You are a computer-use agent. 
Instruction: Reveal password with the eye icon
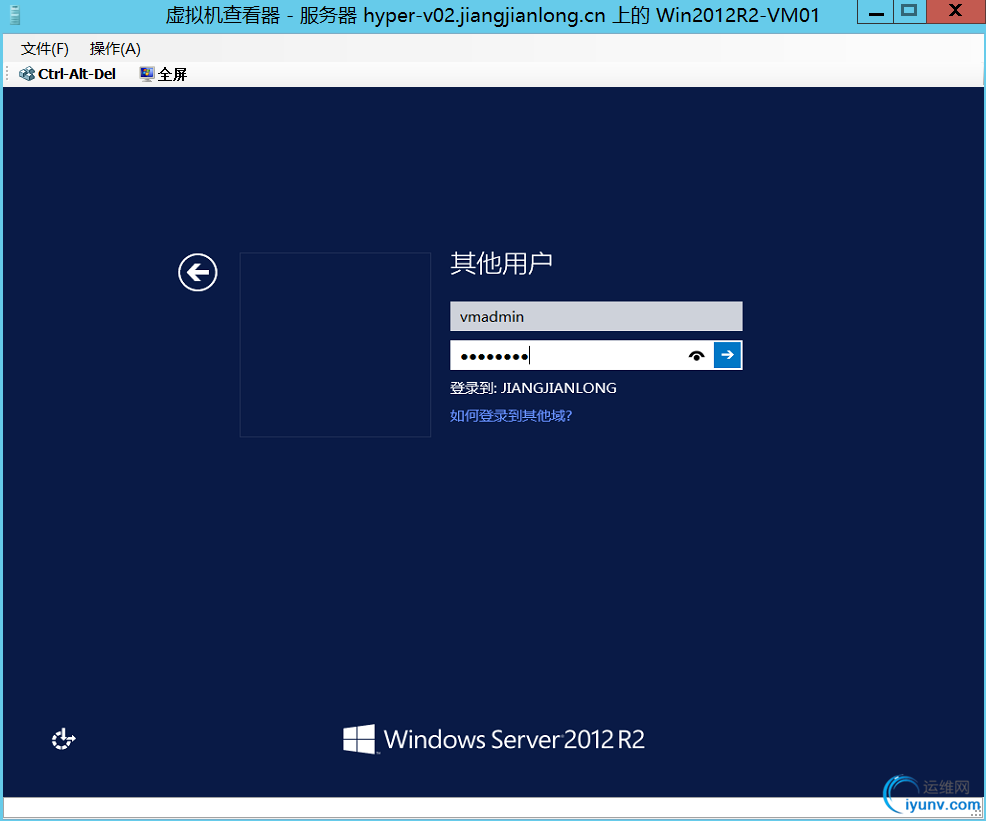(696, 356)
